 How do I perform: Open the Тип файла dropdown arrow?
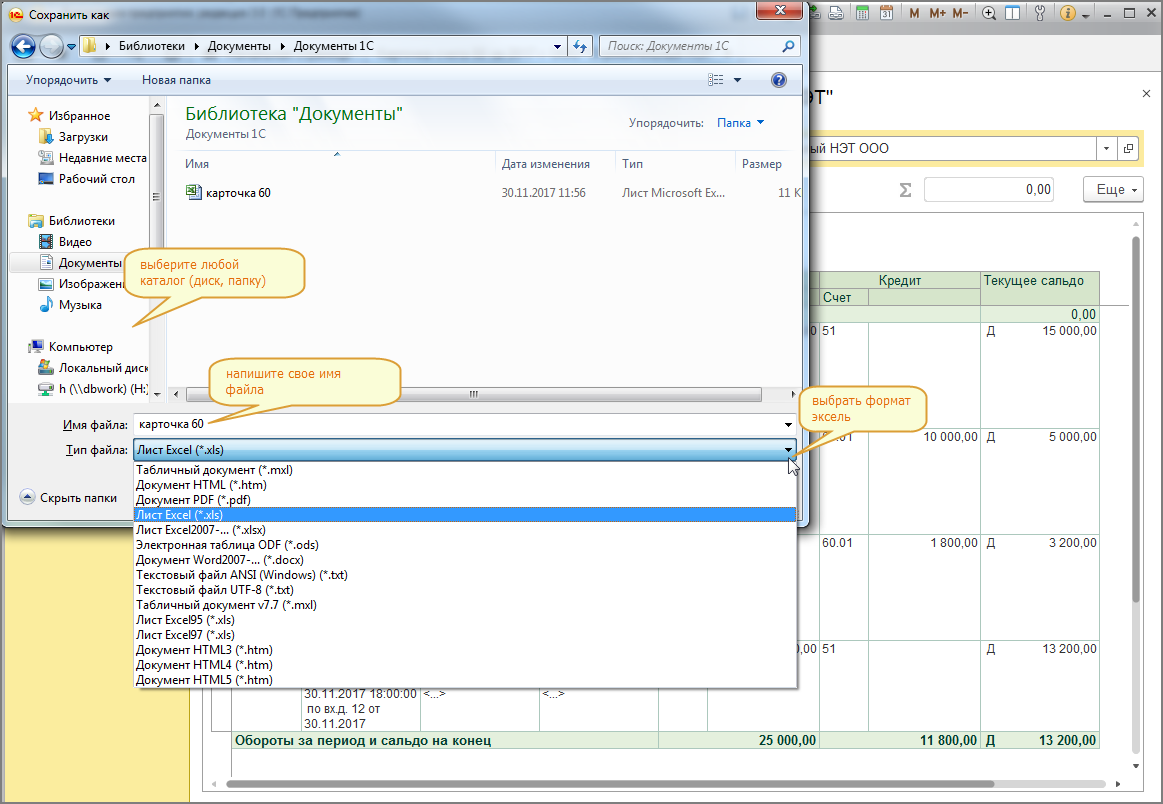pyautogui.click(x=789, y=450)
